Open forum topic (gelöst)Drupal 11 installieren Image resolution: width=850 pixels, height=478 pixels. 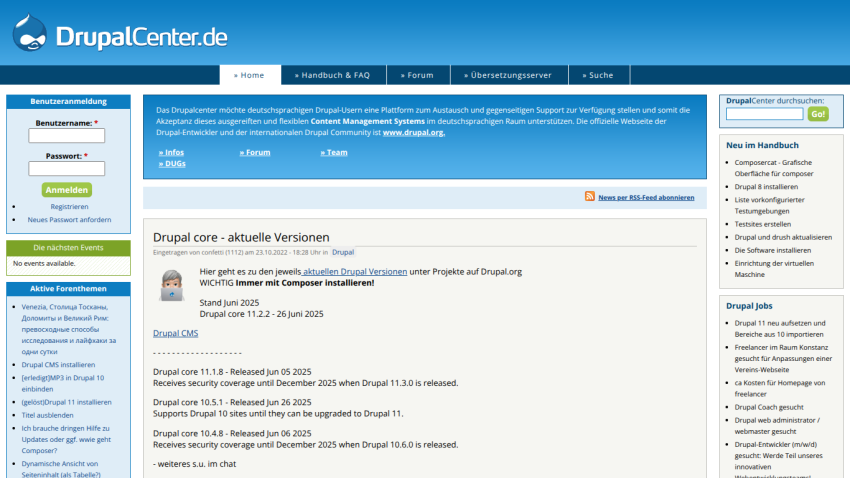(66, 402)
